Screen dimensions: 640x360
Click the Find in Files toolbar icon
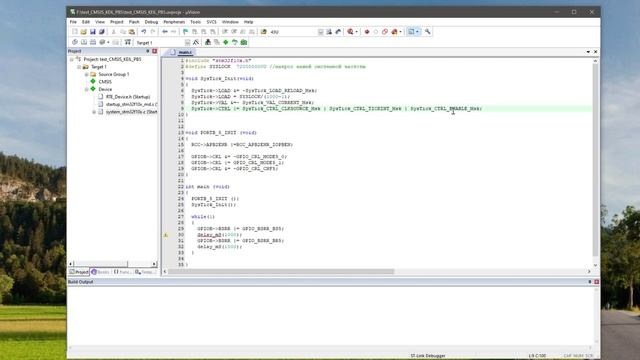pyautogui.click(x=264, y=31)
